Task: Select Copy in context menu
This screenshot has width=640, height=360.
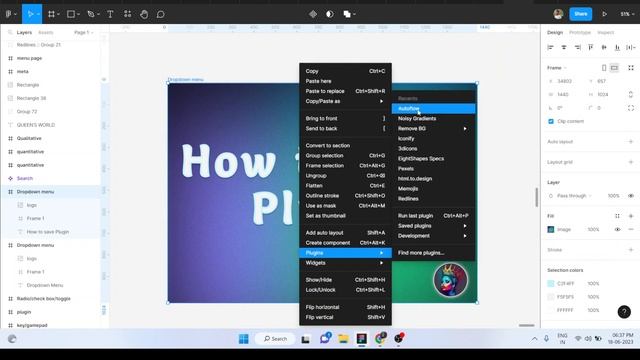Action: point(345,71)
